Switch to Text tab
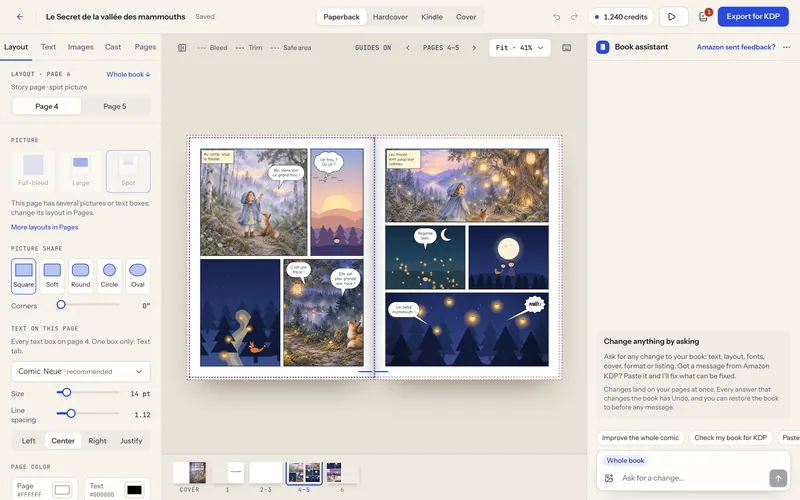The width and height of the screenshot is (800, 500). coord(48,47)
